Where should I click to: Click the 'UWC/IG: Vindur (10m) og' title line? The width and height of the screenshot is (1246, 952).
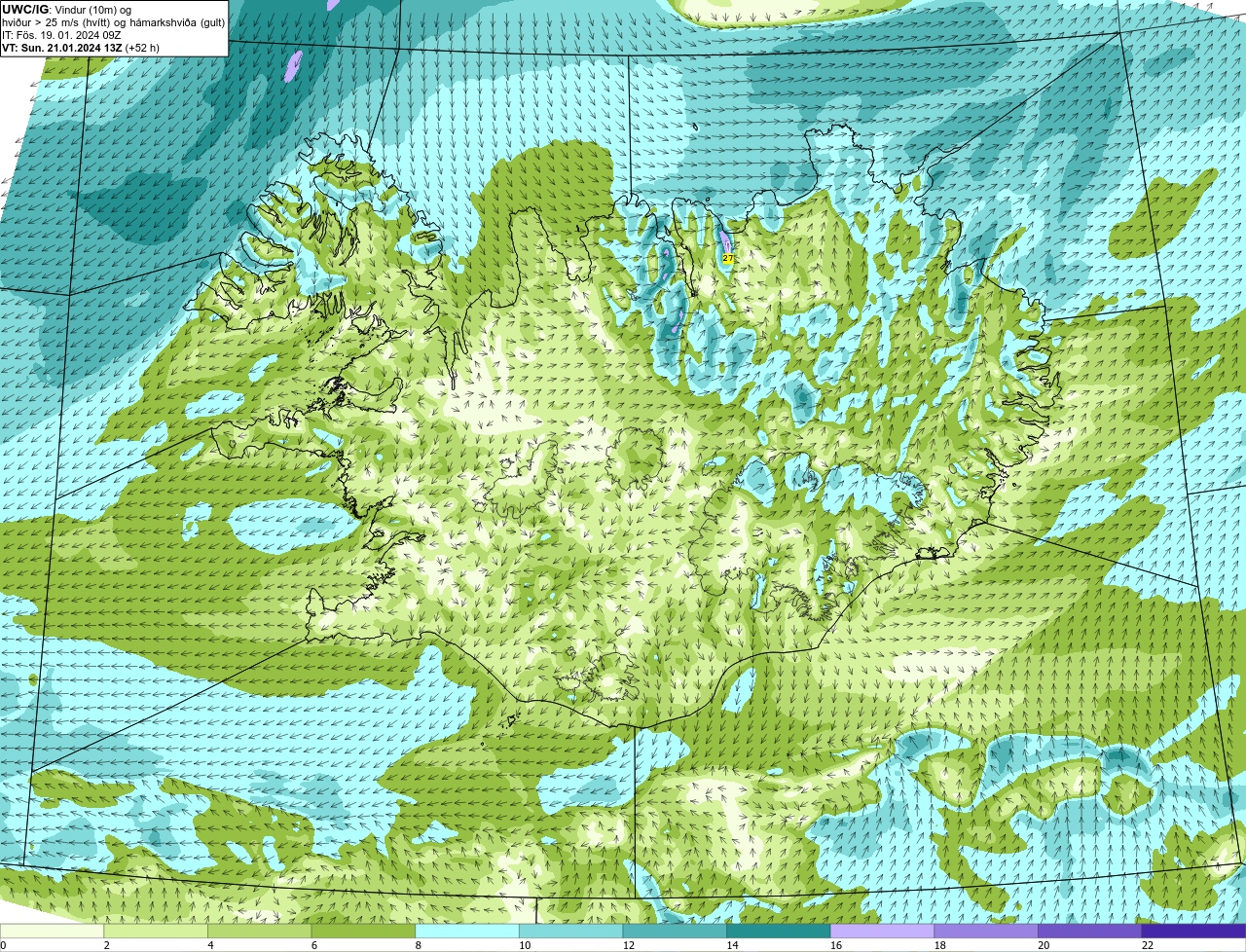point(67,10)
